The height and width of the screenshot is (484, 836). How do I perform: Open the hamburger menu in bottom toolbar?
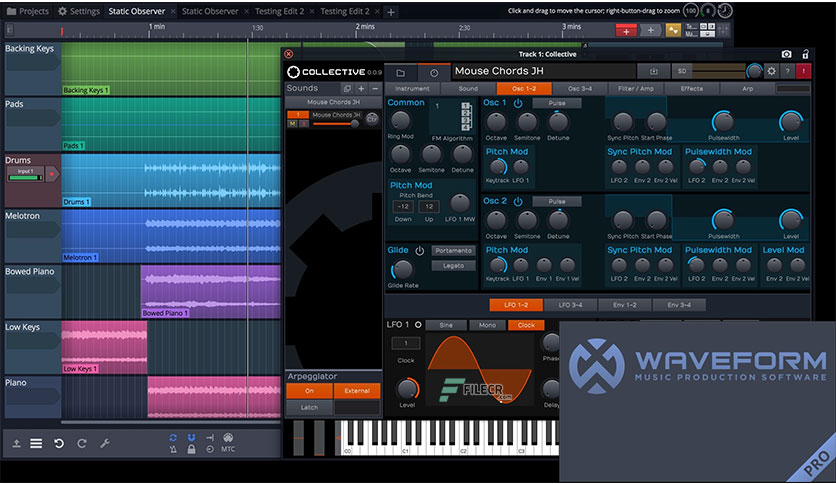36,443
